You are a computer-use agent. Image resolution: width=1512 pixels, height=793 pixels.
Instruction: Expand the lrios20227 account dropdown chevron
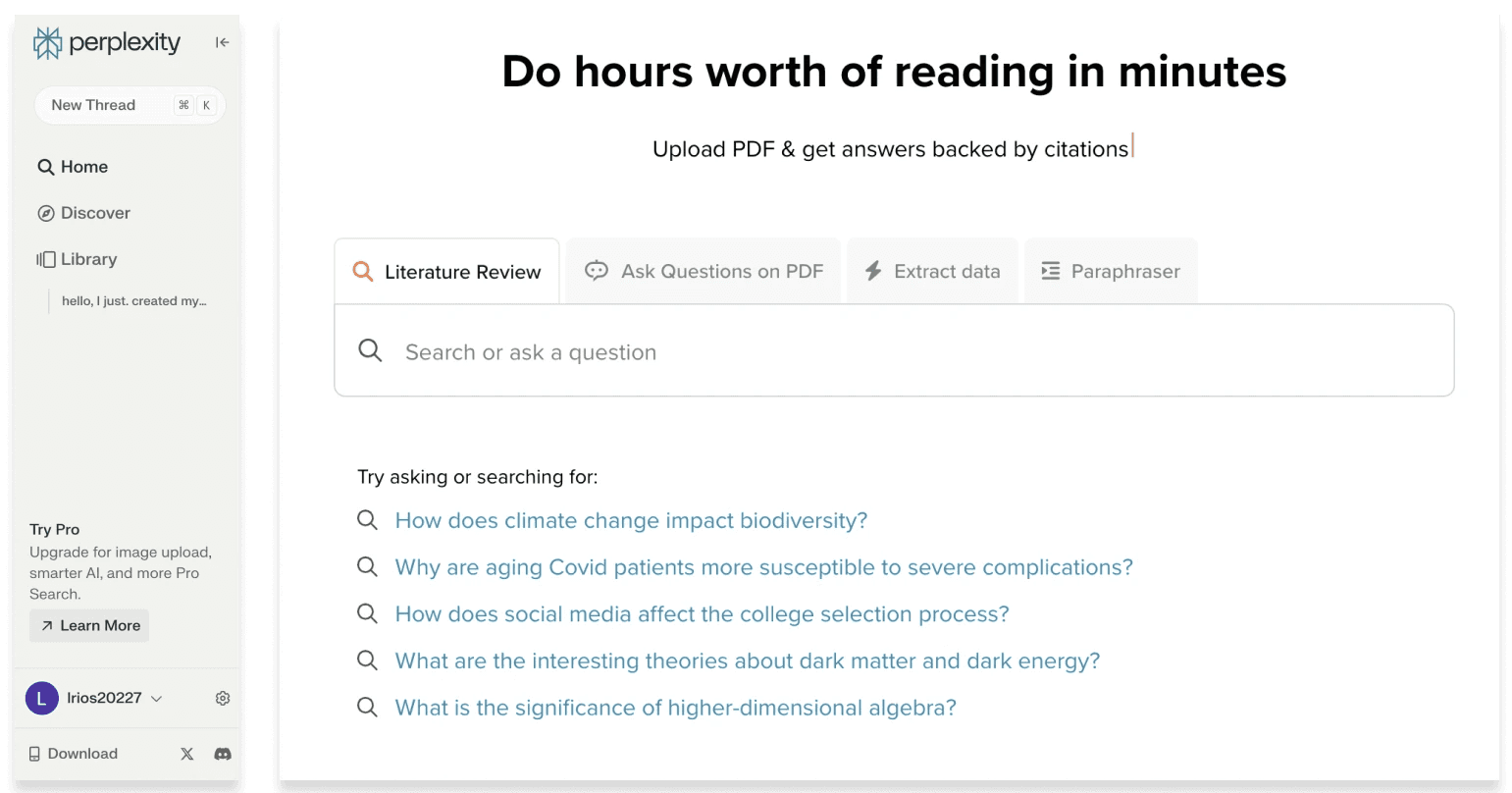[x=156, y=699]
